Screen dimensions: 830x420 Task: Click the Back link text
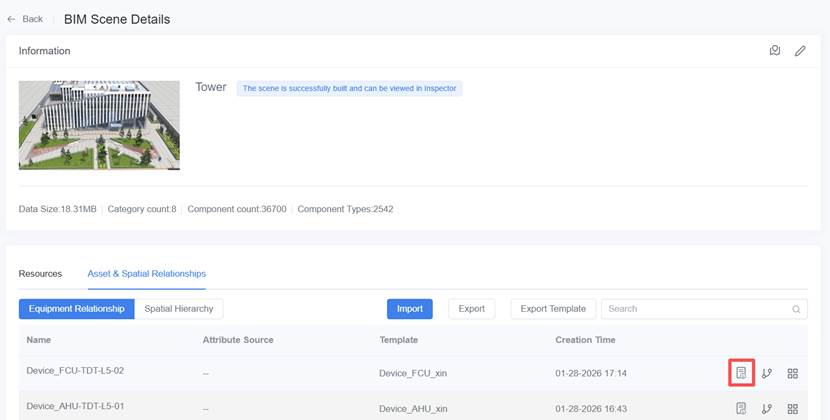tap(33, 19)
